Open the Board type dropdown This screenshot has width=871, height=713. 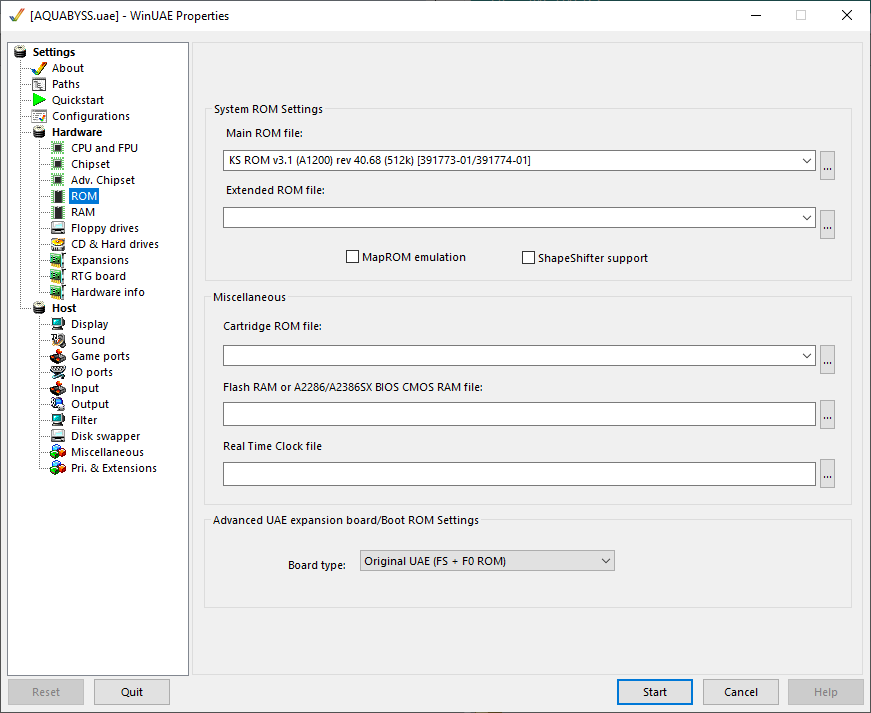click(x=487, y=561)
